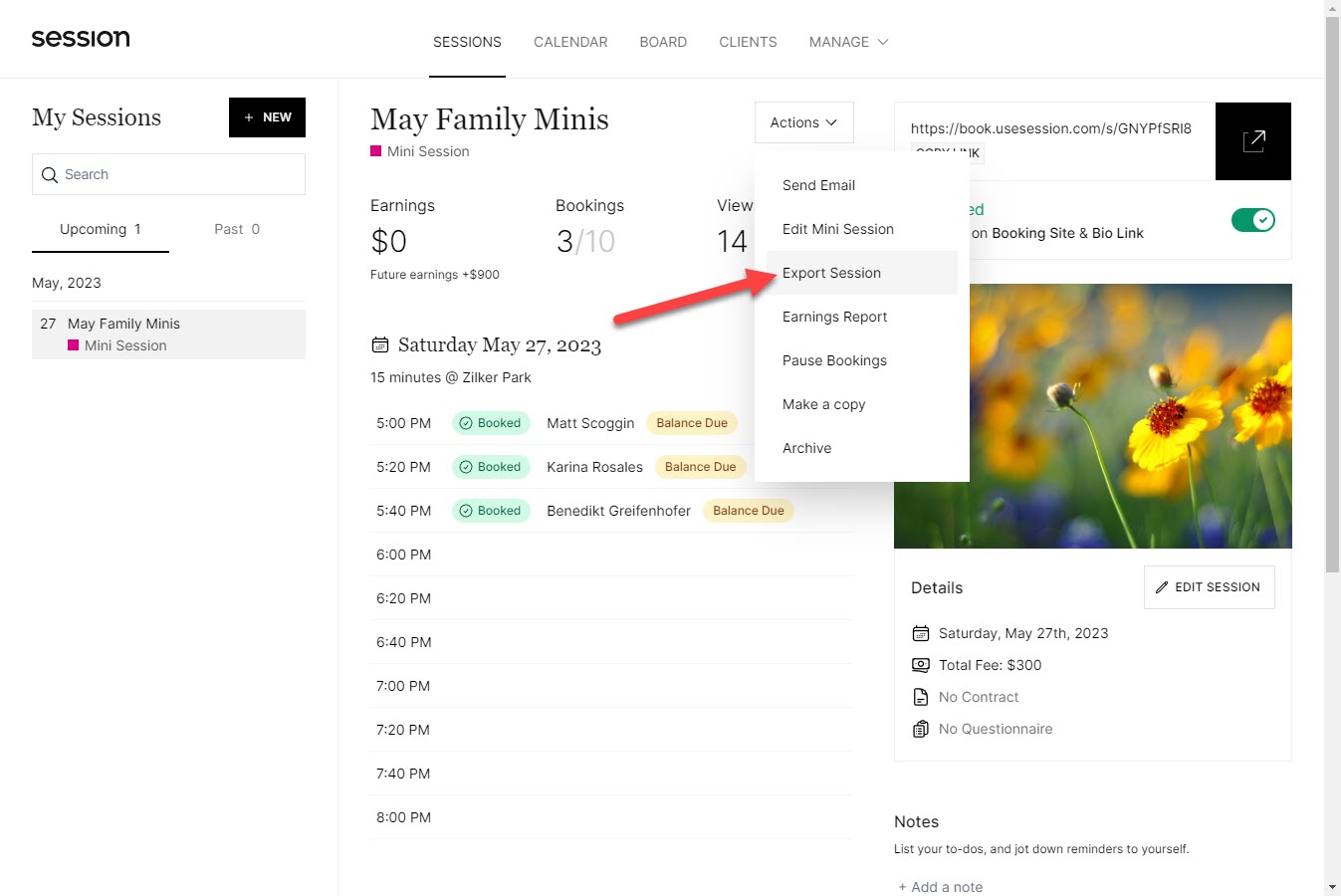Click the Copy Link button under the booking URL

tap(948, 152)
